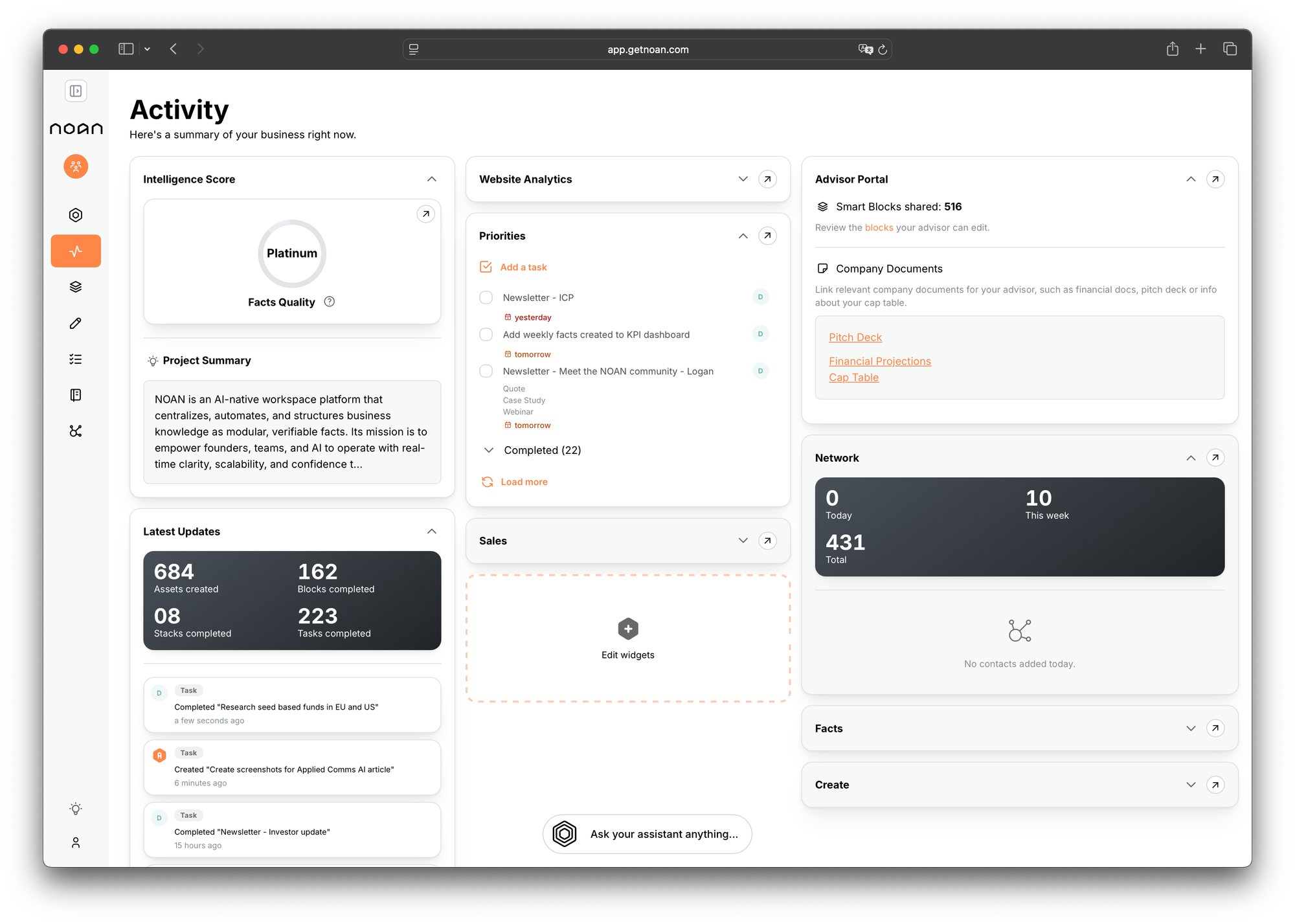Click the hexagon icon in the left sidebar

point(76,215)
